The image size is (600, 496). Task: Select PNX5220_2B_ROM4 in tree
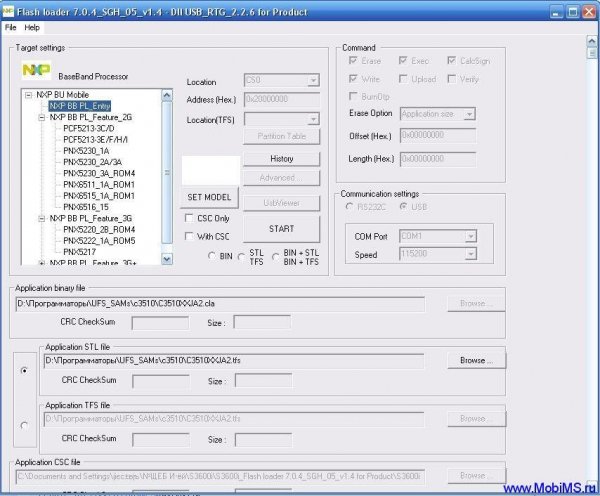click(99, 230)
